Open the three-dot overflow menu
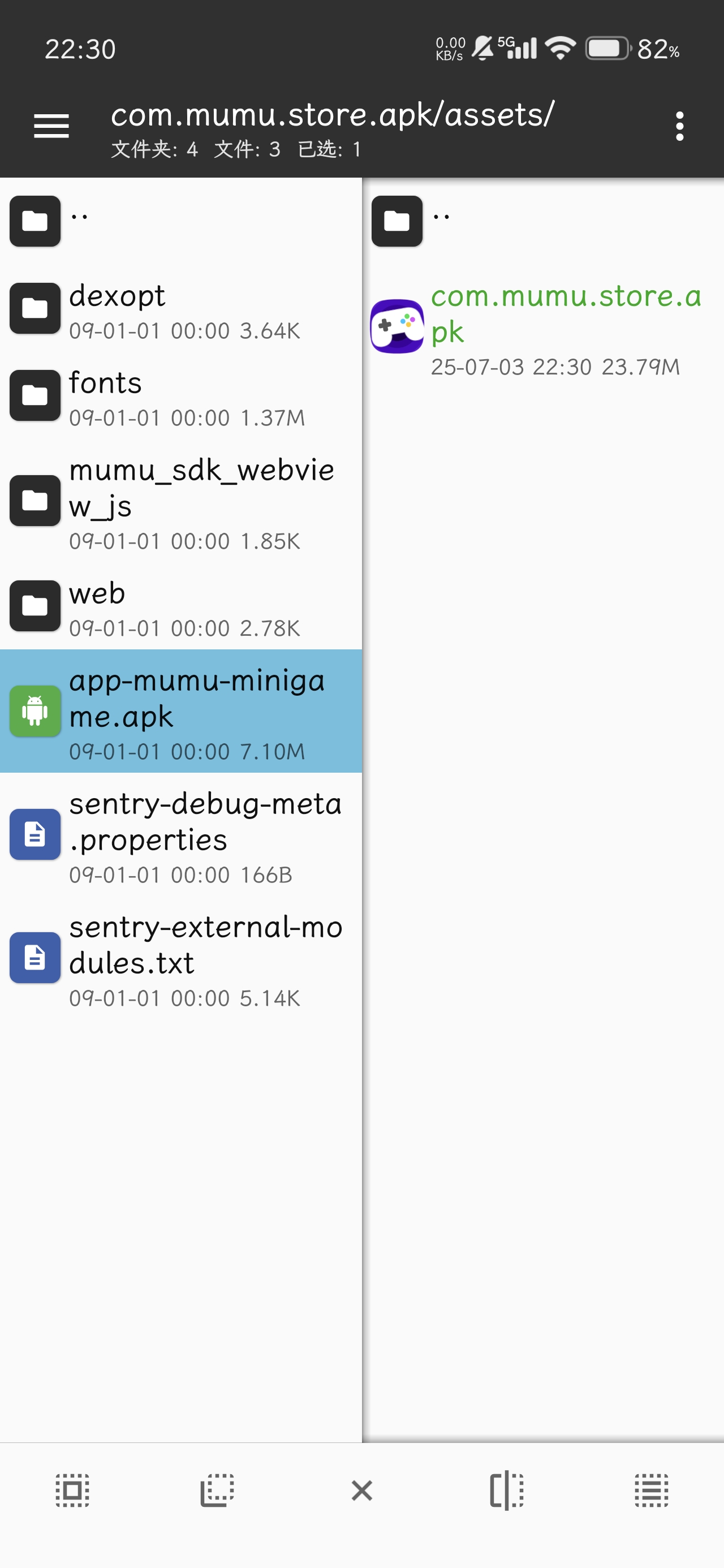The image size is (724, 1568). [679, 126]
